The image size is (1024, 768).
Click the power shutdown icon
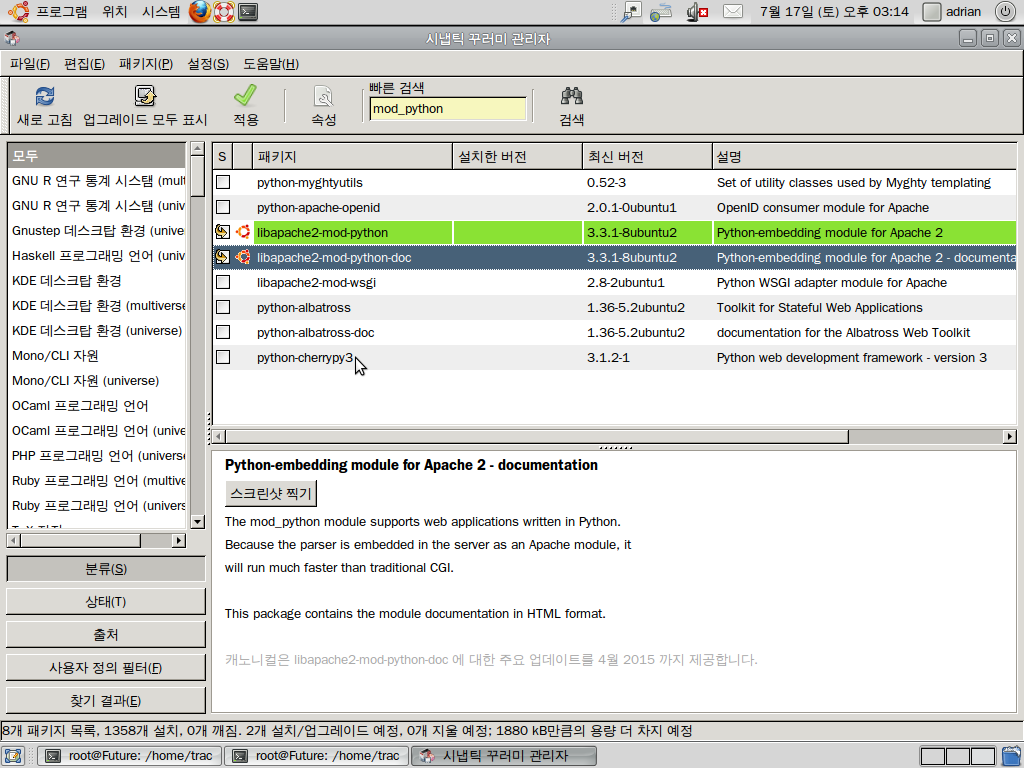1005,11
